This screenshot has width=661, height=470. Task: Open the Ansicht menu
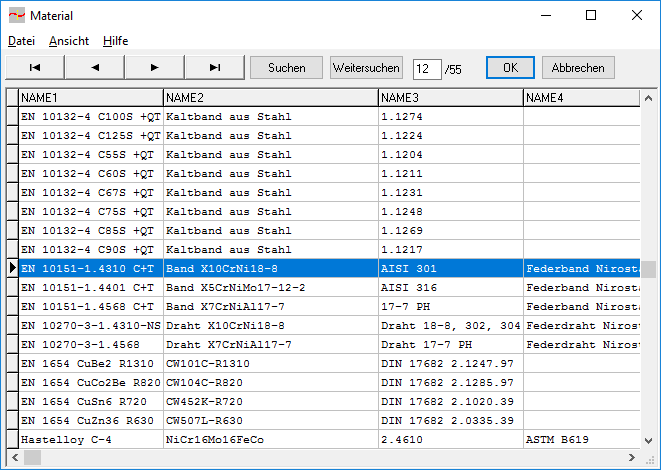pos(69,41)
